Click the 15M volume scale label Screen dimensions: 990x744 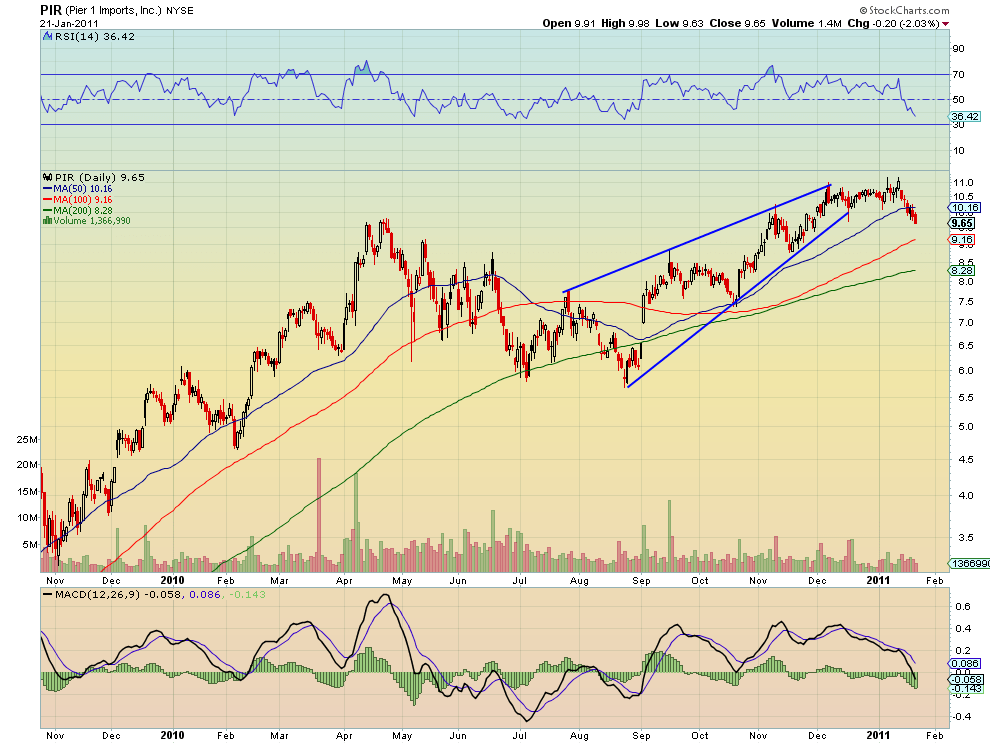tap(27, 491)
